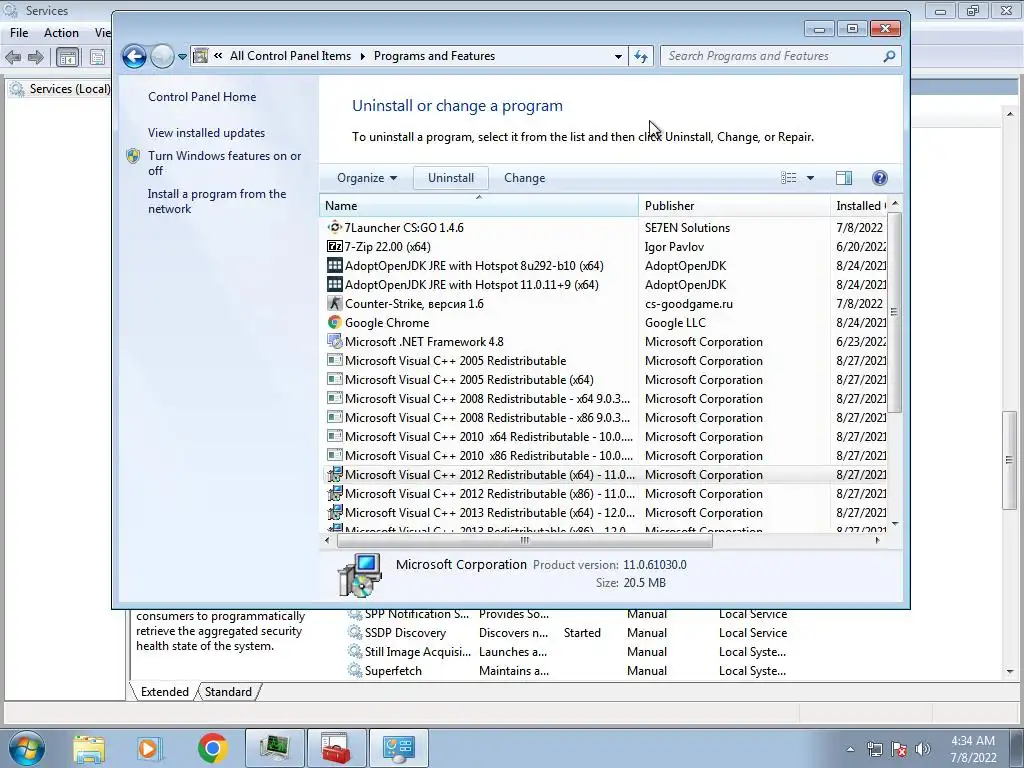Viewport: 1024px width, 768px height.
Task: Switch to the Standard tab in Services
Action: point(228,692)
